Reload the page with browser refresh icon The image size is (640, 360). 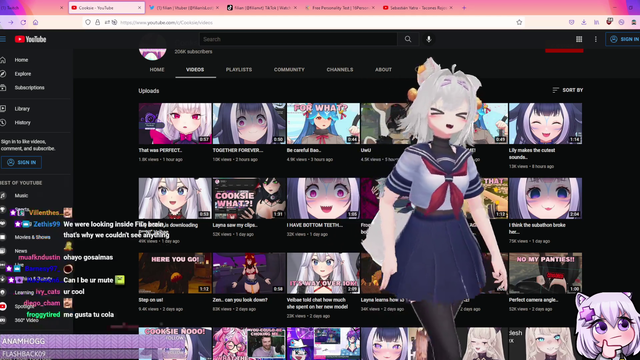tap(23, 22)
